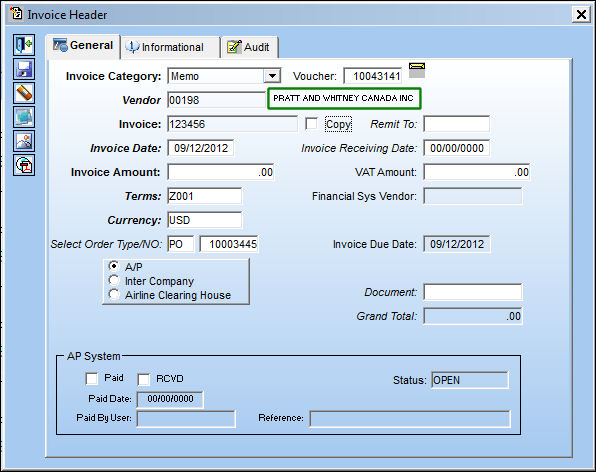Click the Paid By User field
This screenshot has width=596, height=472.
point(186,419)
